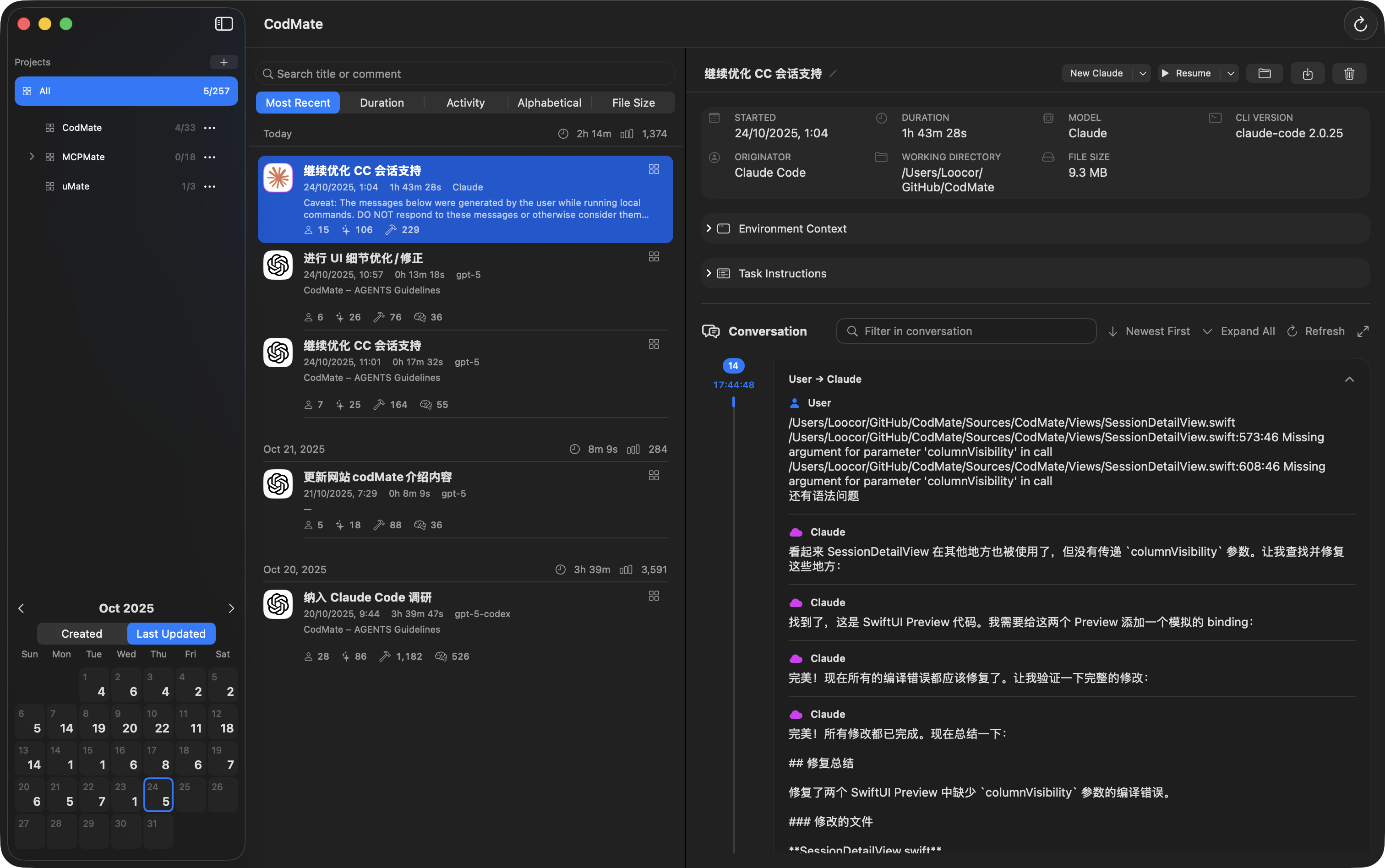Expand the MCPMate project tree

tap(32, 156)
